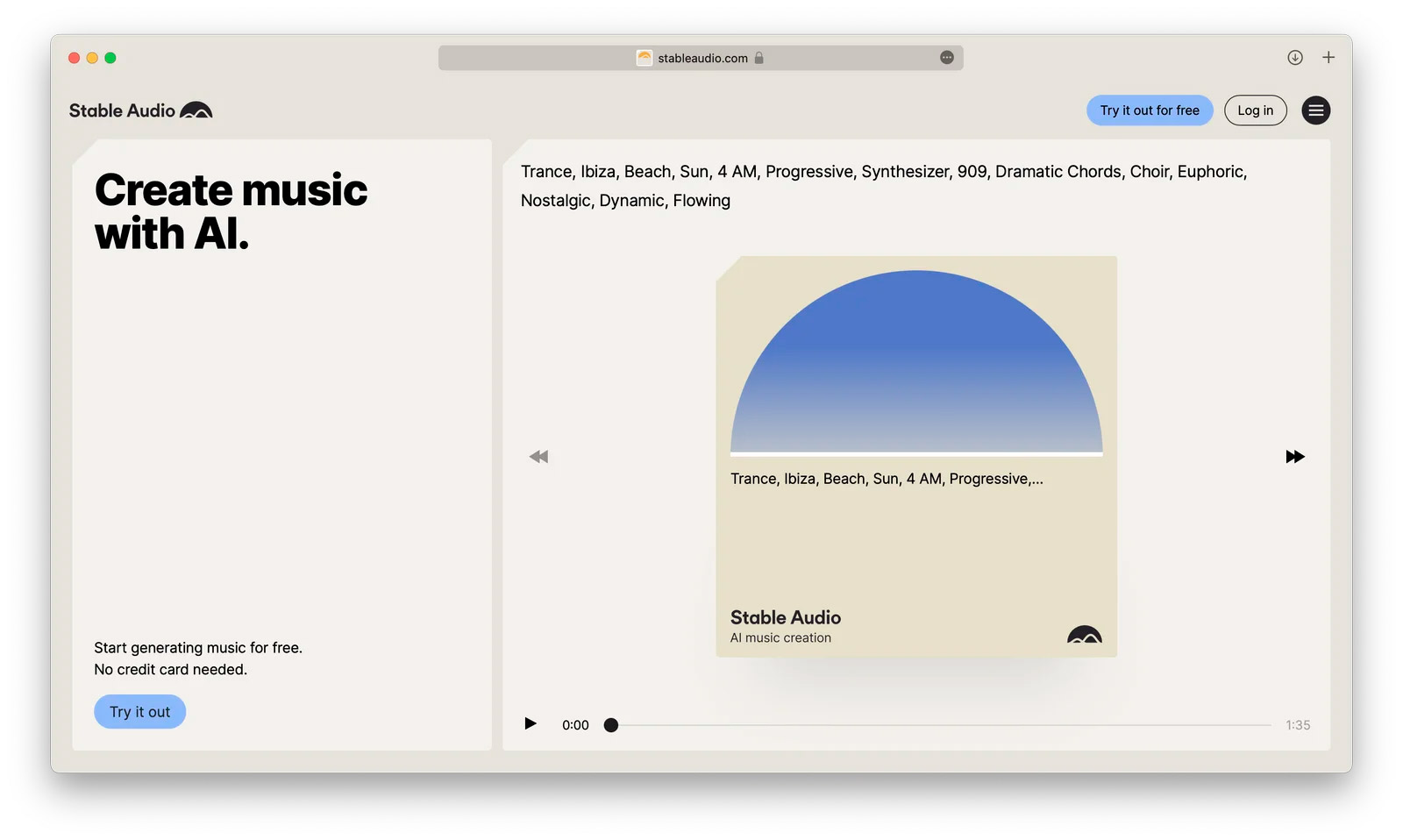This screenshot has height=840, width=1403.
Task: Open the hamburger menu
Action: pos(1315,110)
